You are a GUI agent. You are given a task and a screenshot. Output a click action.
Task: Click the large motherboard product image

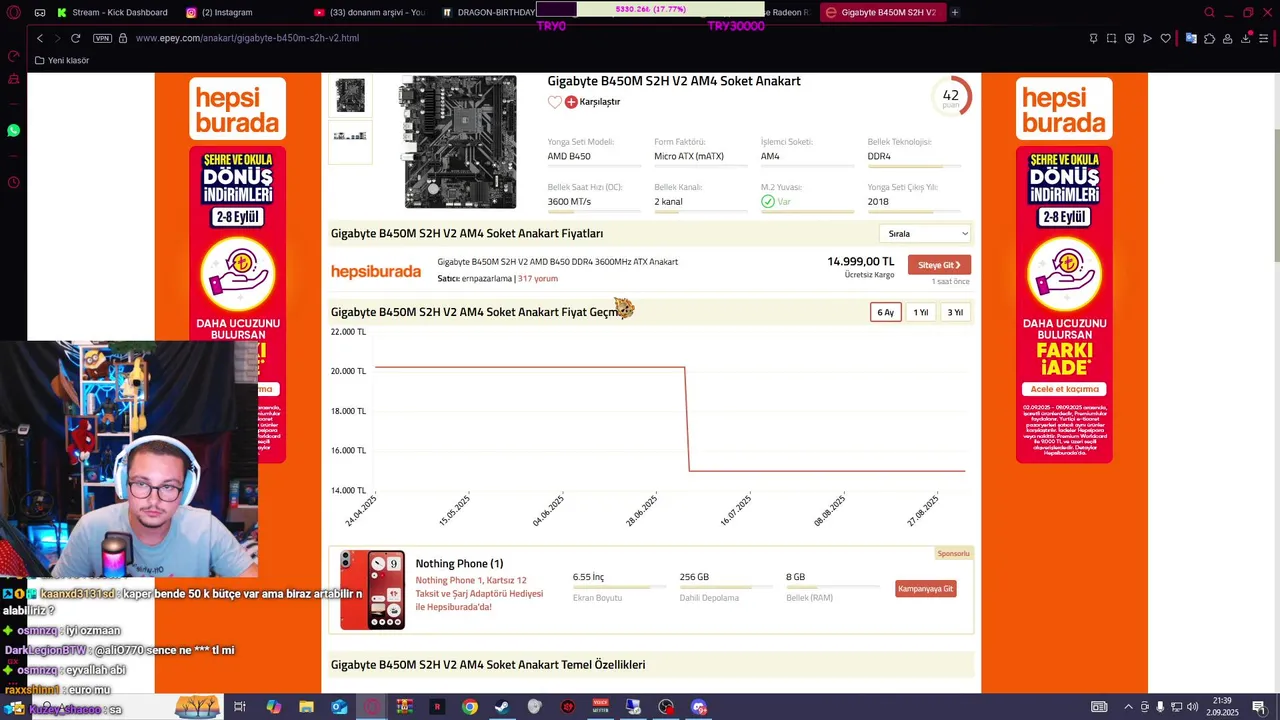(460, 142)
